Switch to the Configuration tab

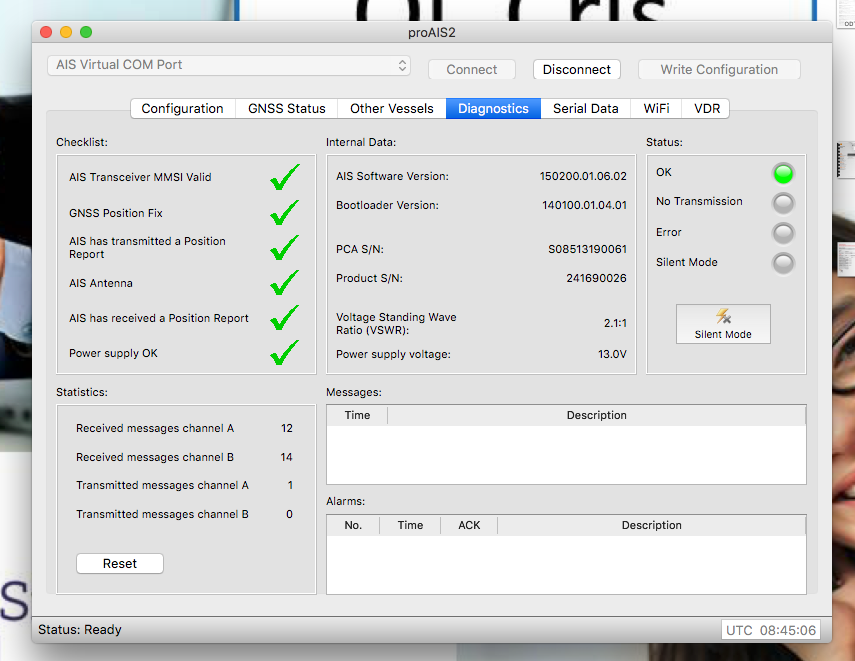pyautogui.click(x=183, y=109)
